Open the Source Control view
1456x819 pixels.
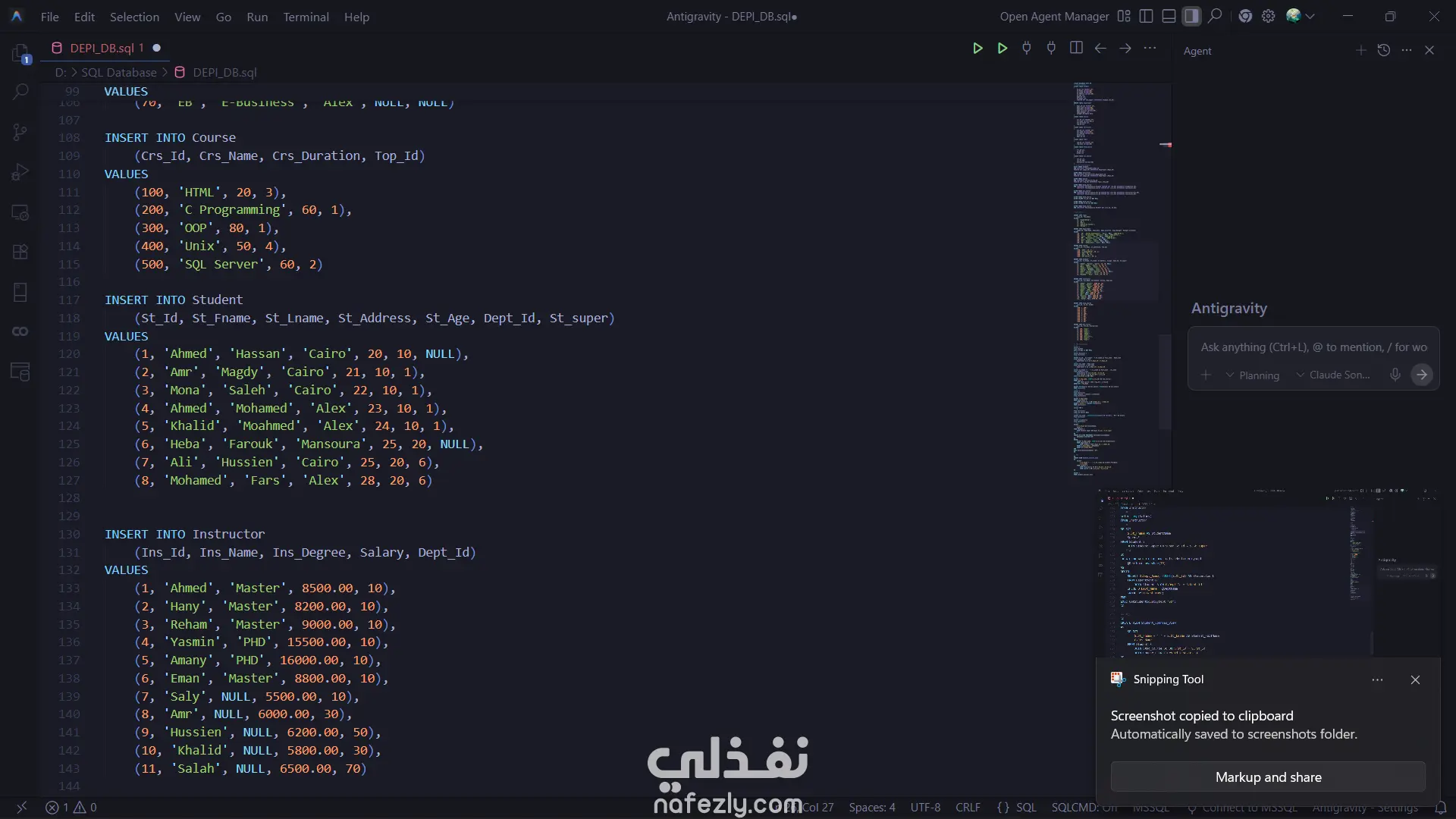pyautogui.click(x=20, y=132)
